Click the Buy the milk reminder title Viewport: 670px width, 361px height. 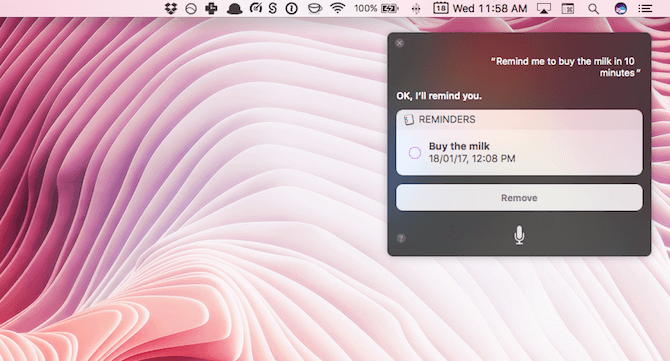tap(459, 146)
